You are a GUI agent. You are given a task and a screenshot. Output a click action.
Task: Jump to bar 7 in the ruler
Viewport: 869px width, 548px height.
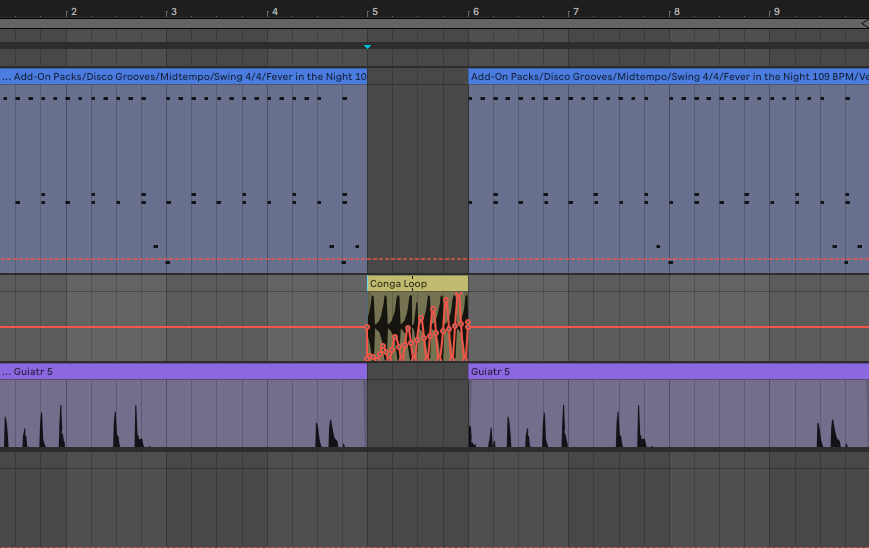(574, 12)
